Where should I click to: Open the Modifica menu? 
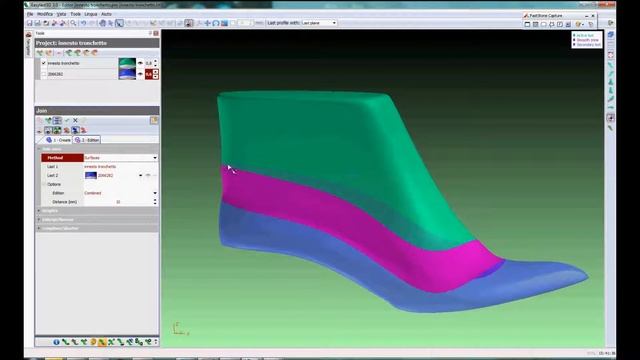click(x=45, y=14)
